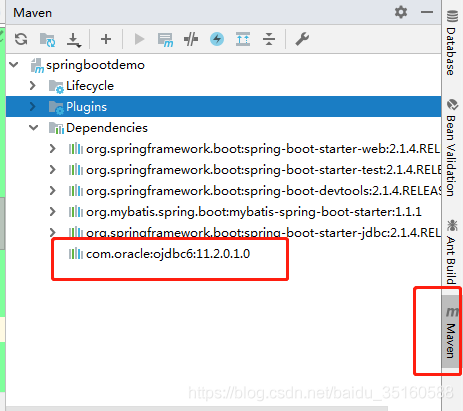Open the Database side tab
The width and height of the screenshot is (463, 411).
click(452, 43)
